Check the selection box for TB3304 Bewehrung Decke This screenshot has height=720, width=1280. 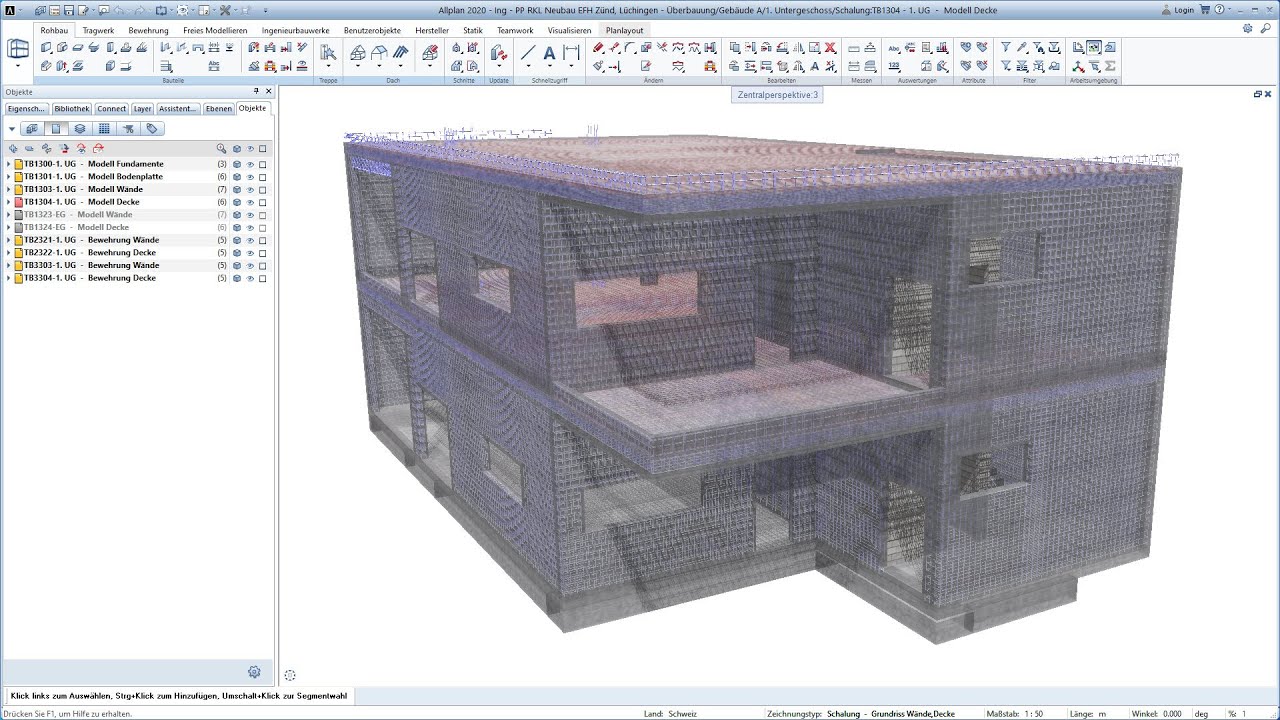pos(263,278)
